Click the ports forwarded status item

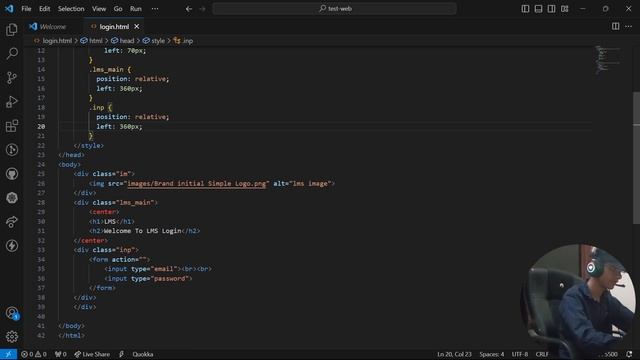point(60,354)
